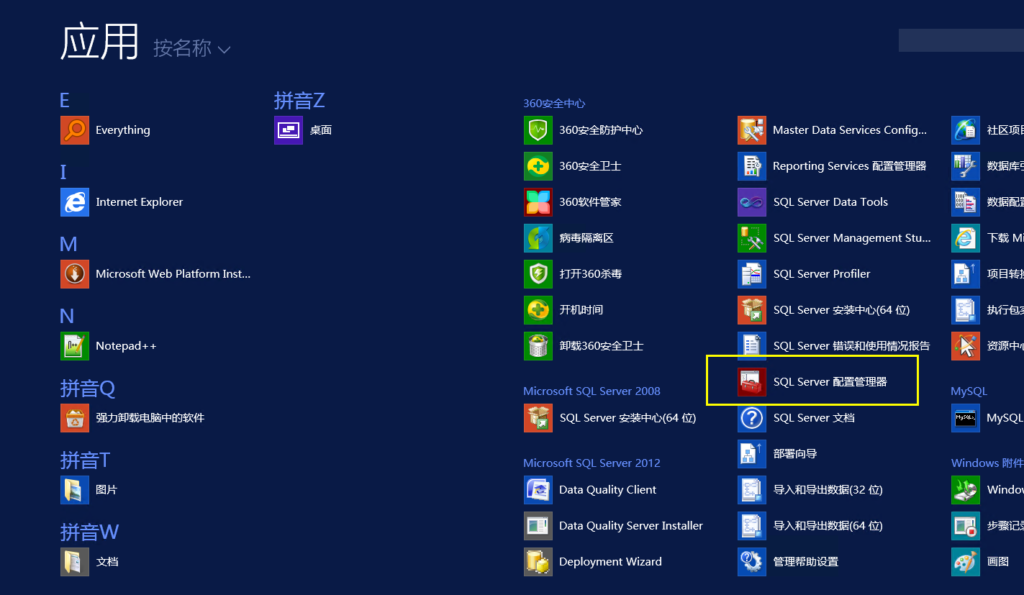Launch MySQL command line icon
1024x595 pixels.
(x=965, y=417)
